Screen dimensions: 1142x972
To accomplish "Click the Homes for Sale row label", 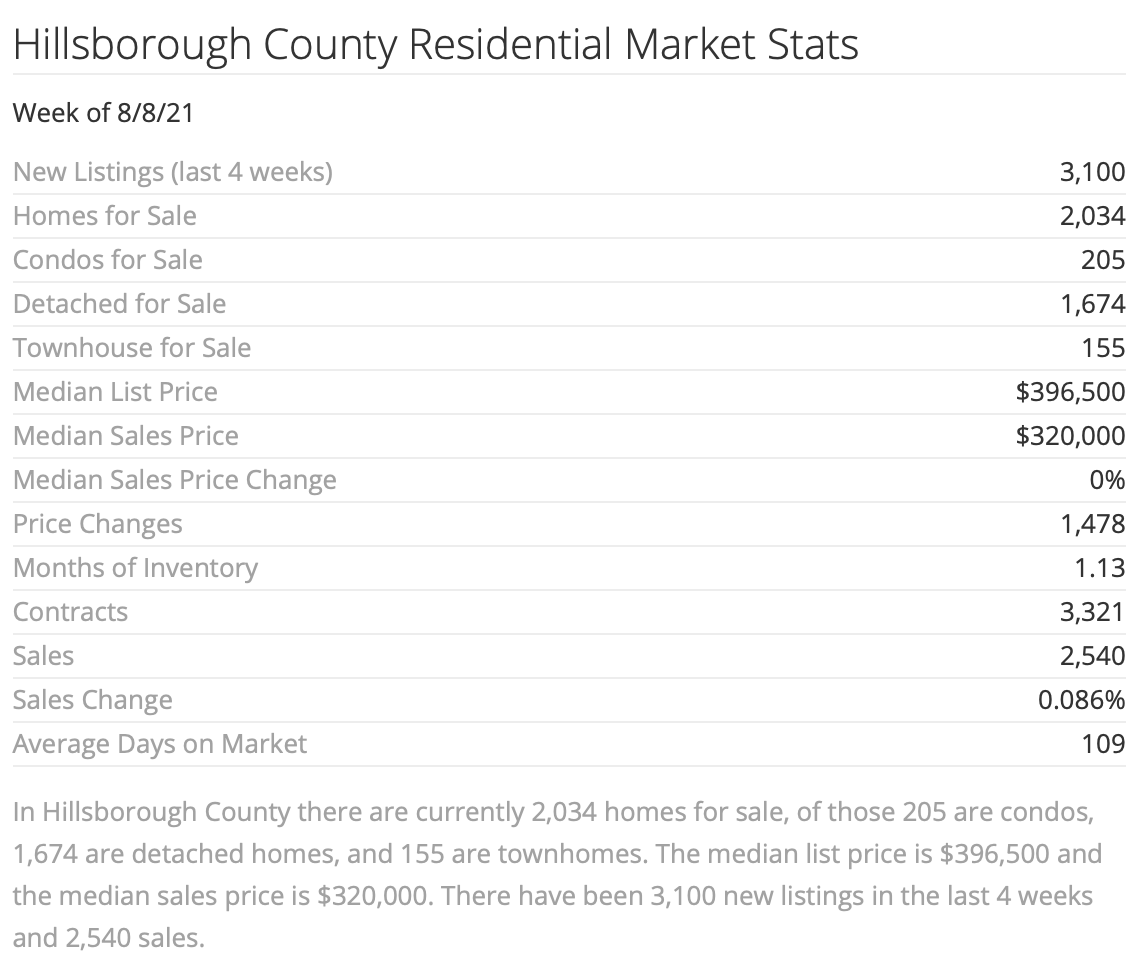I will click(x=105, y=216).
